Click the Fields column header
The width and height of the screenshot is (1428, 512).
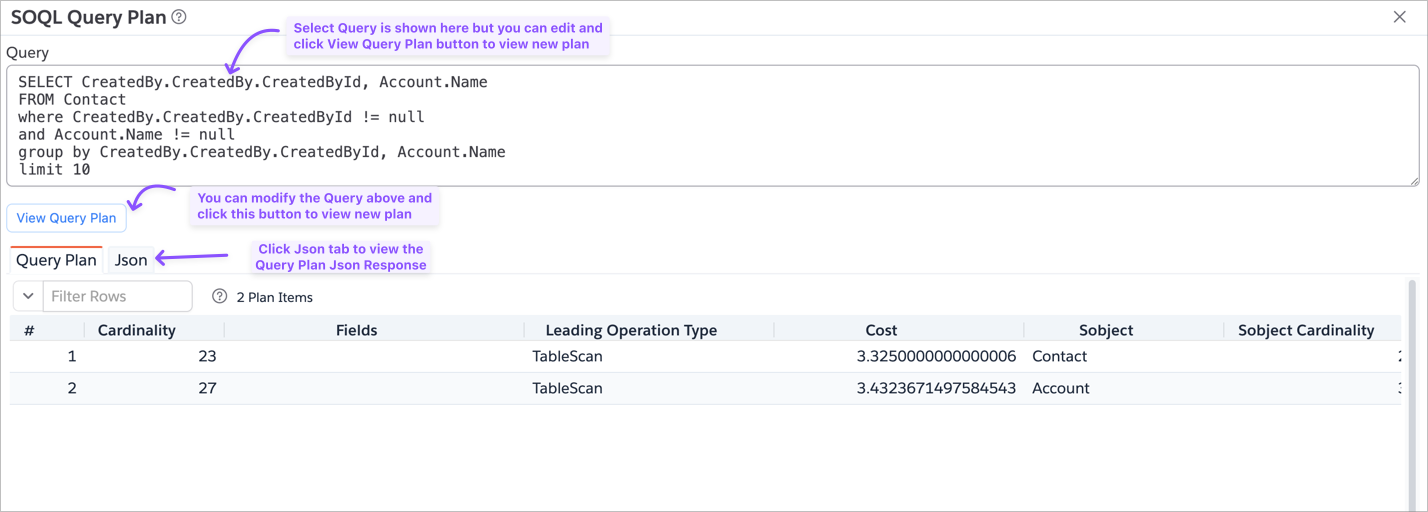coord(357,330)
